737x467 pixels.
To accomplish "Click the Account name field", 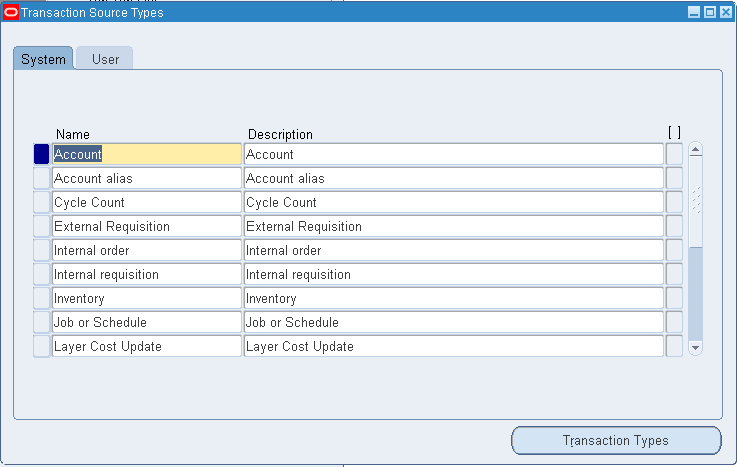I will (x=146, y=154).
